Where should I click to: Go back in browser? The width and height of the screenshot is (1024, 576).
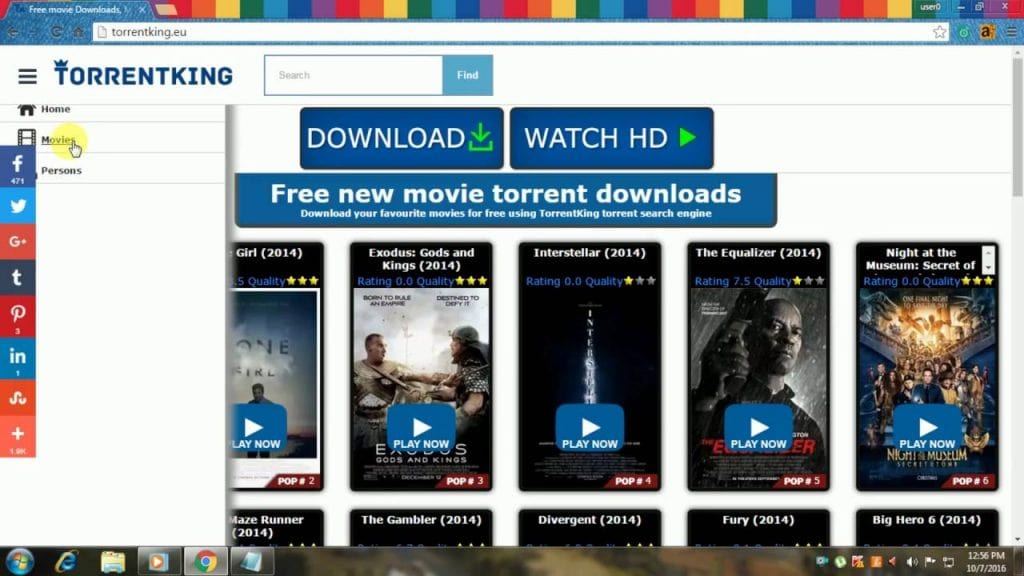coord(12,32)
